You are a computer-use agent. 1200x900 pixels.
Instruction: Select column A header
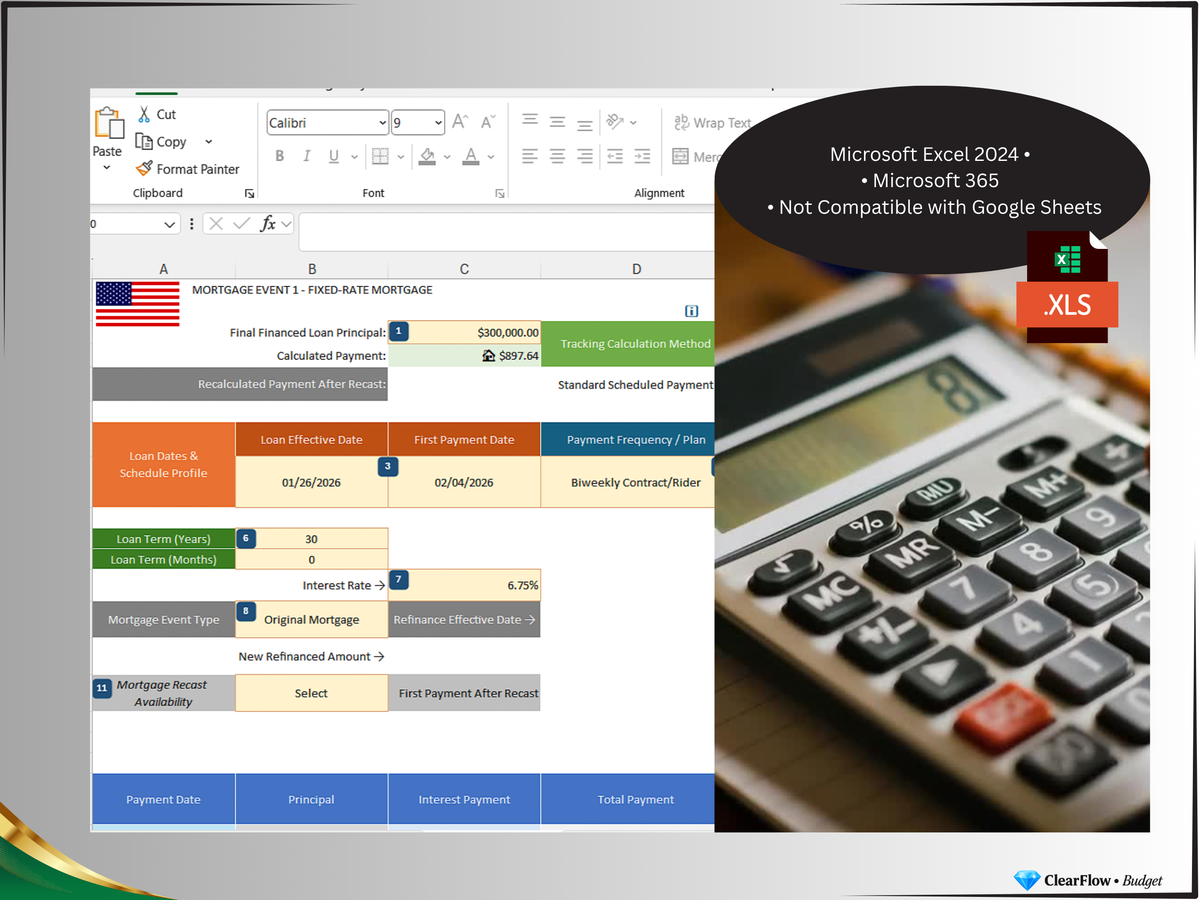(164, 269)
